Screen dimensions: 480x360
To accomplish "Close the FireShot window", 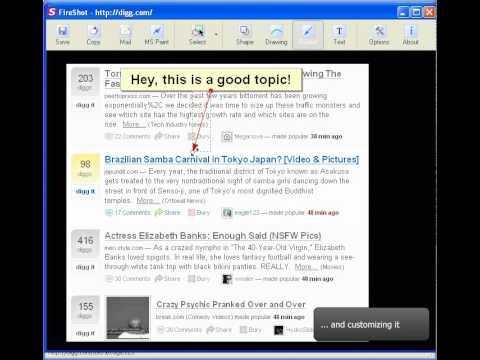I will (429, 12).
